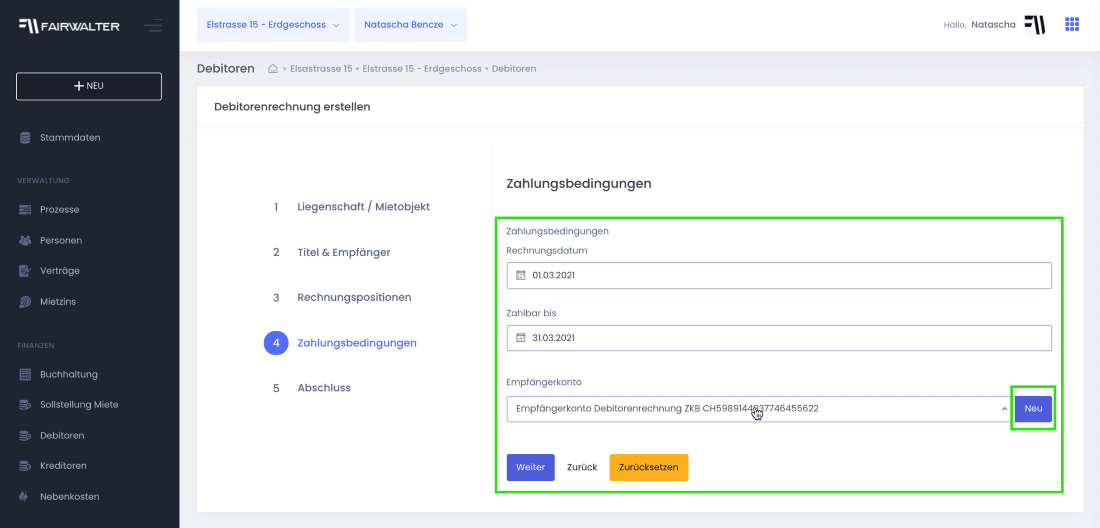
Task: Click the + NEU sidebar button
Action: pyautogui.click(x=89, y=87)
